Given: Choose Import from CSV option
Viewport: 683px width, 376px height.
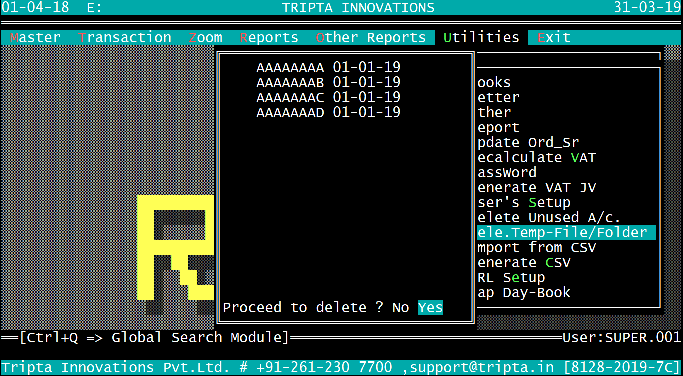Looking at the screenshot, I should click(x=537, y=247).
